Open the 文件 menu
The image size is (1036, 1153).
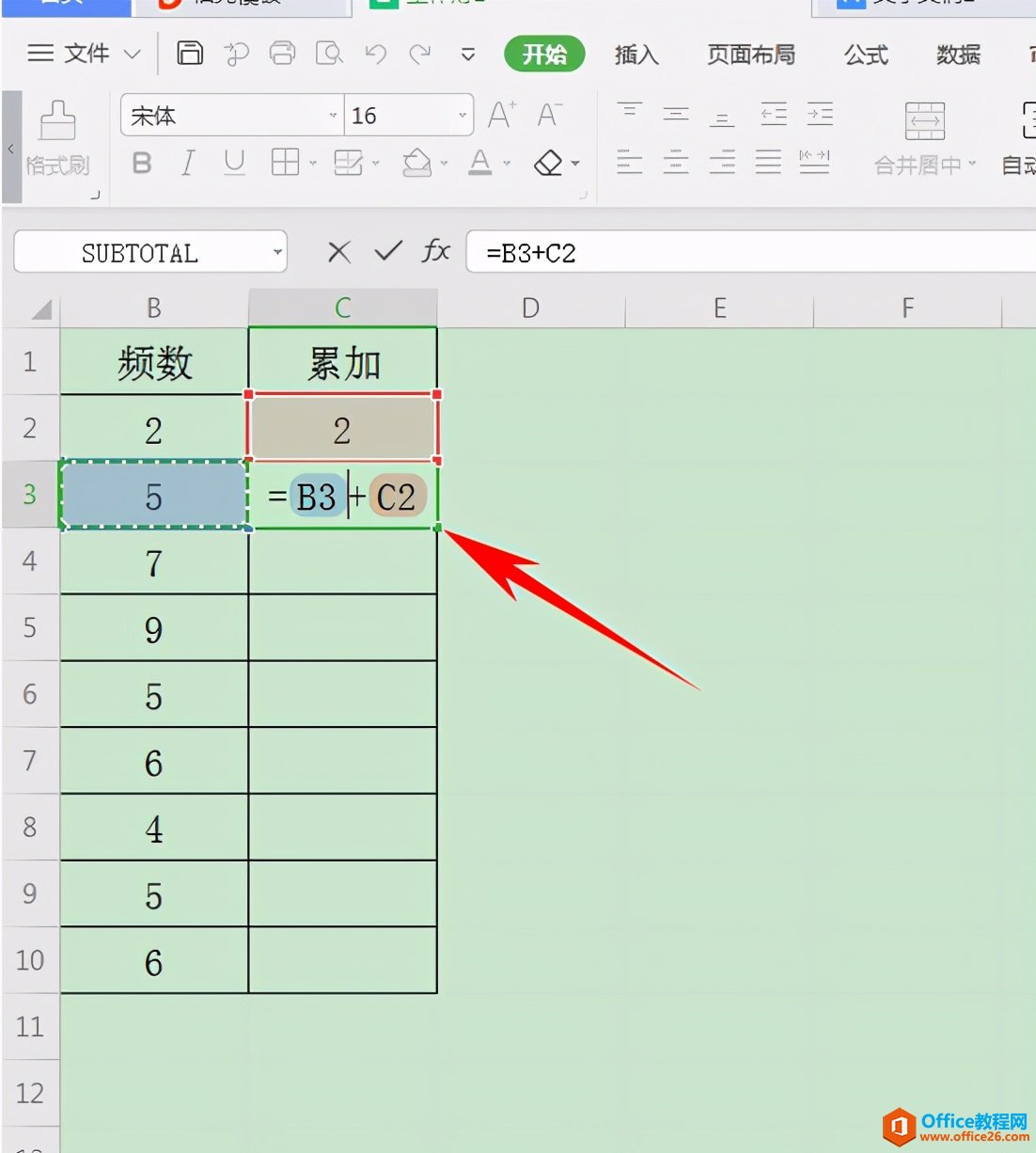pos(86,54)
